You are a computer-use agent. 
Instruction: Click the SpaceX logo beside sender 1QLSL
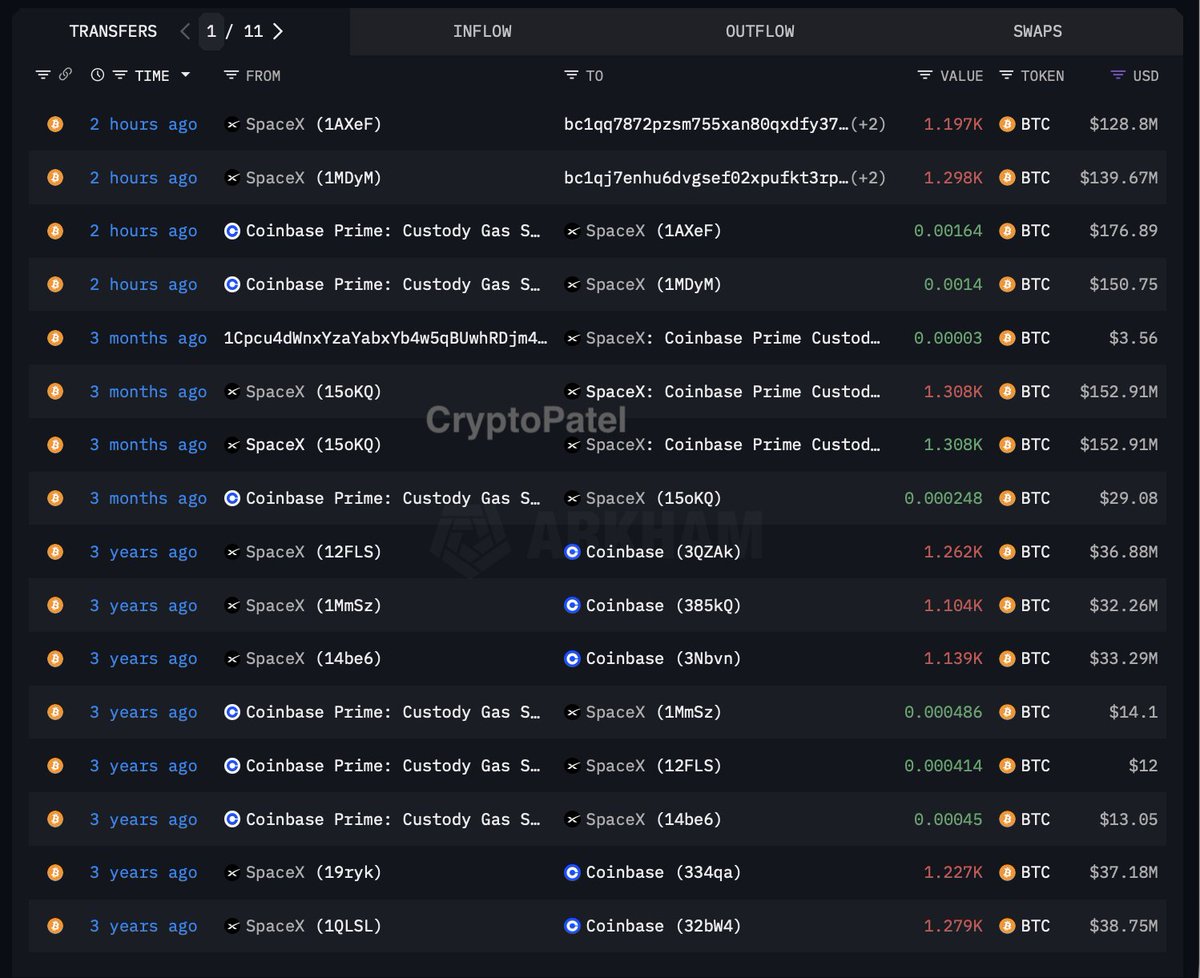(x=232, y=926)
